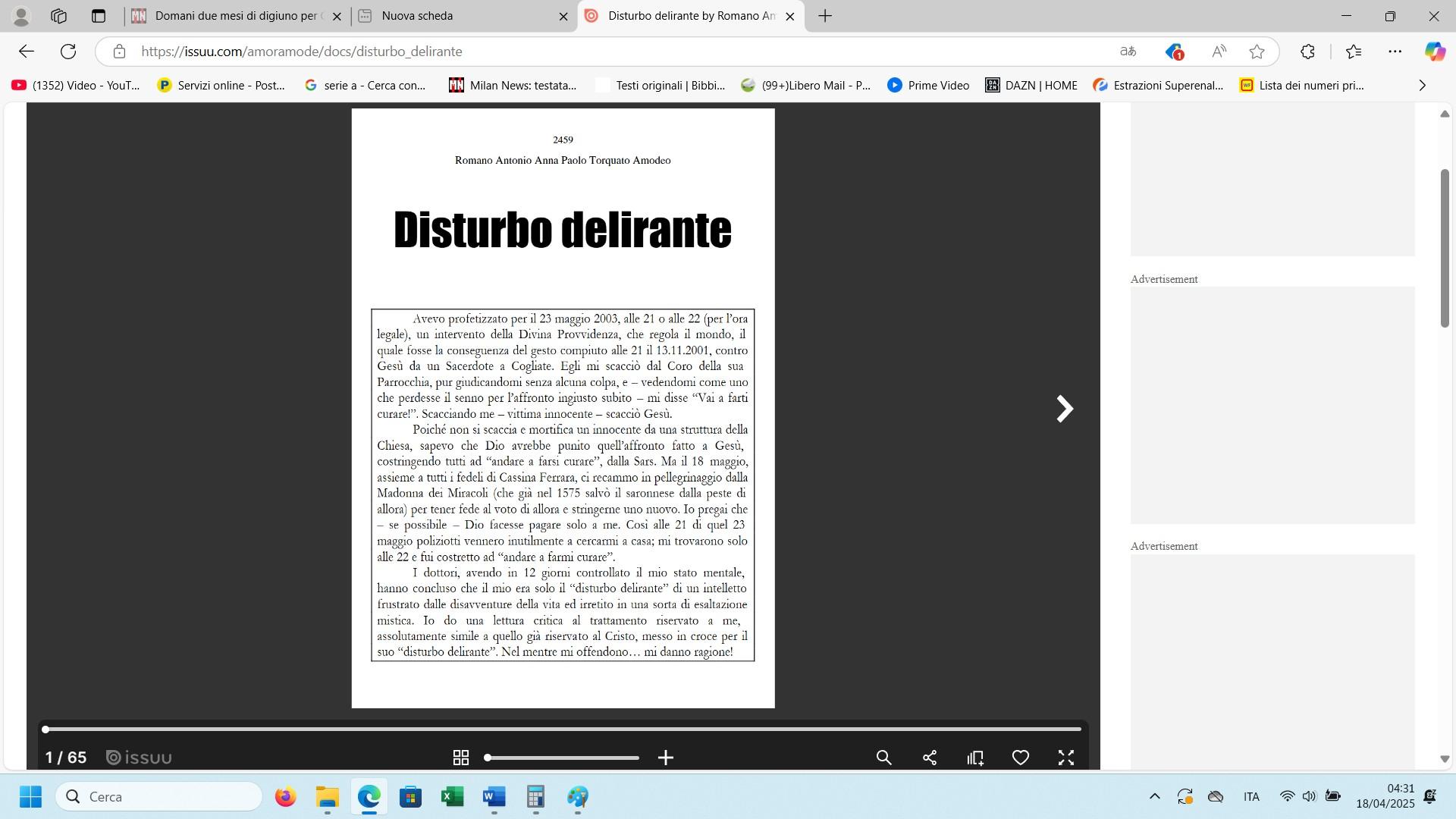Show hidden system tray icons

point(1154,796)
